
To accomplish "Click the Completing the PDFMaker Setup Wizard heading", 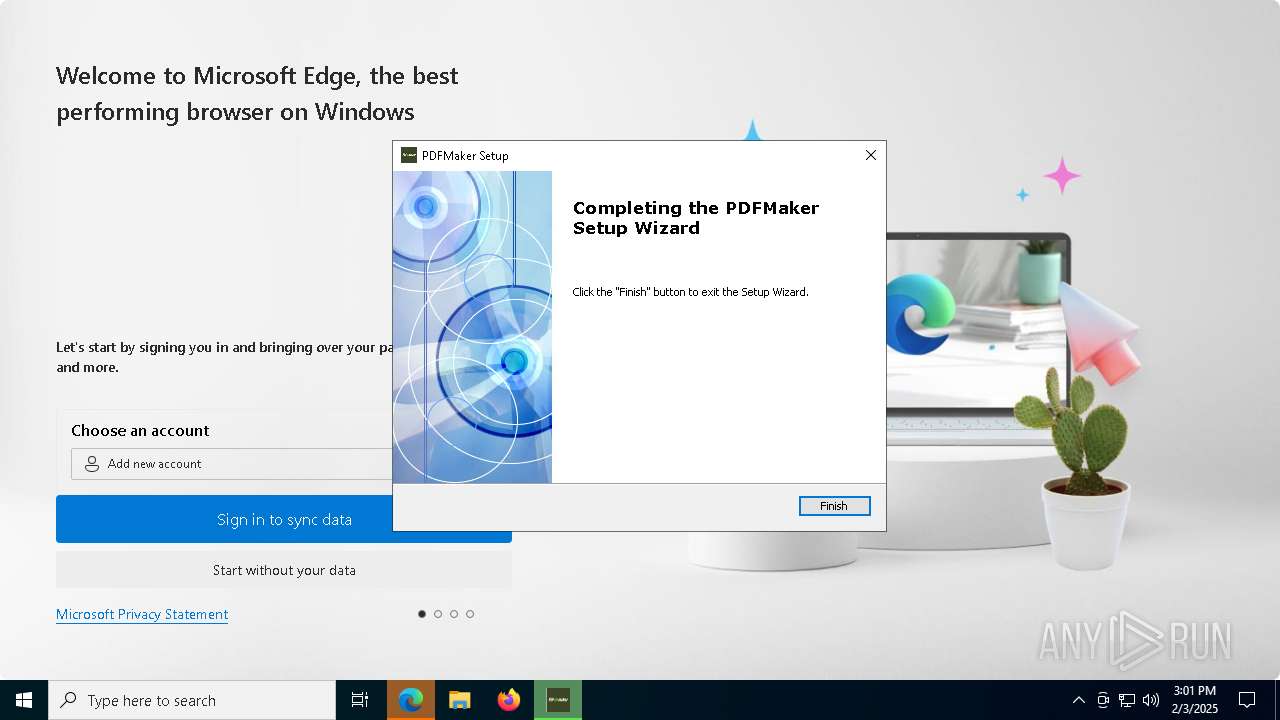I will tap(695, 218).
